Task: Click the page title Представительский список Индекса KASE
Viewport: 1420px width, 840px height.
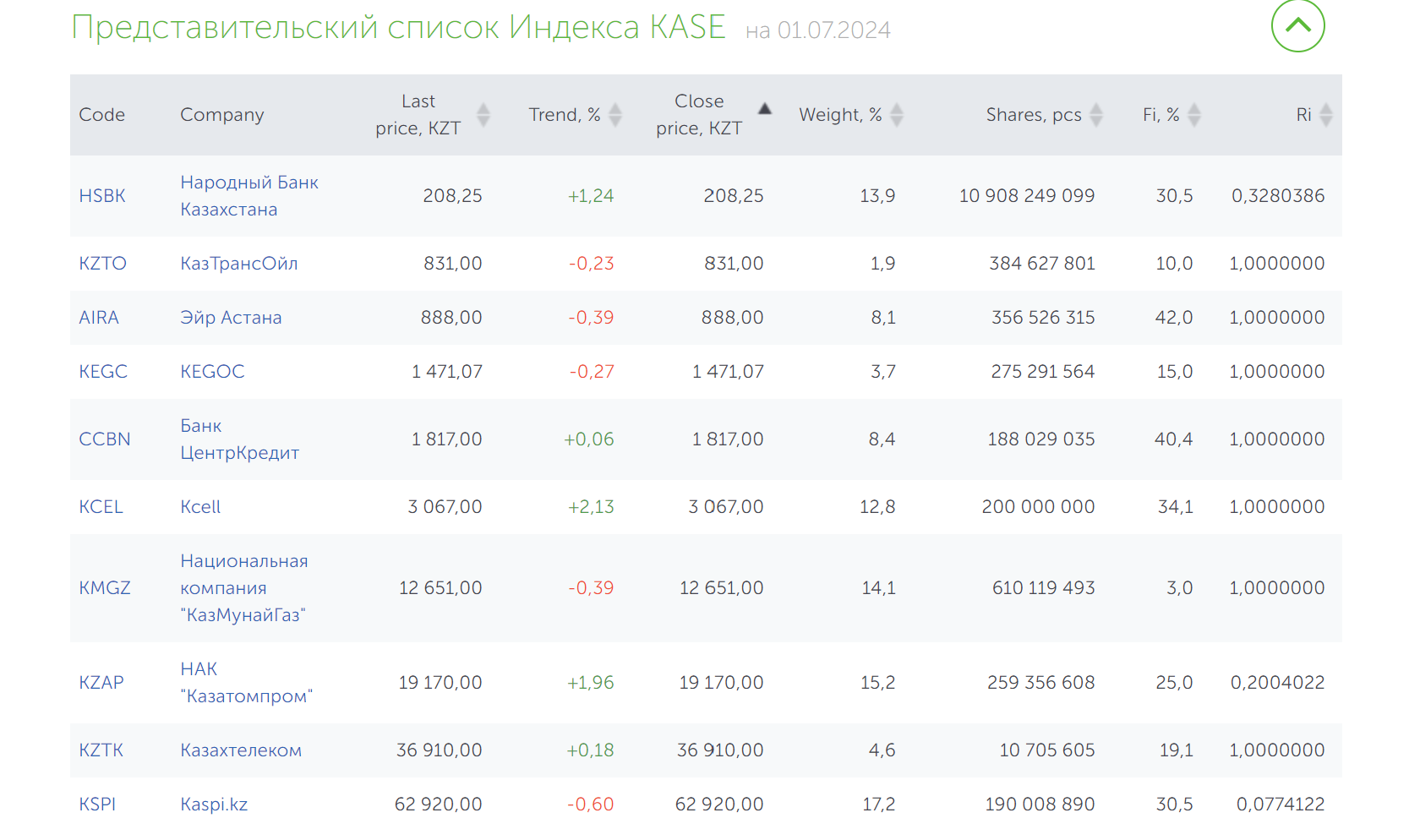Action: tap(398, 28)
